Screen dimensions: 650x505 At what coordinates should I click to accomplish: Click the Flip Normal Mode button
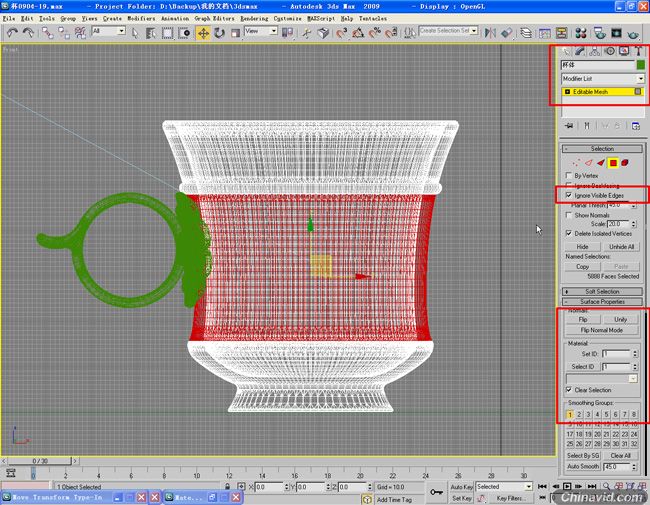[x=601, y=330]
